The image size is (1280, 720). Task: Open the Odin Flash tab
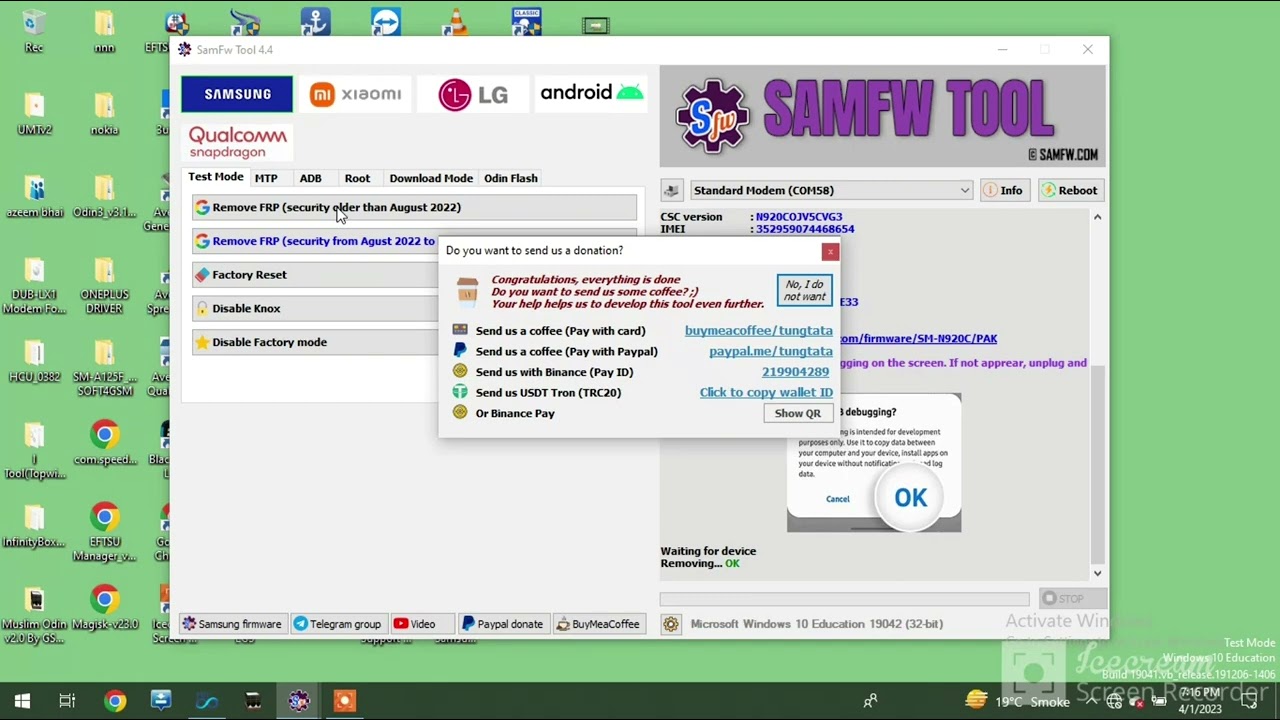(511, 178)
